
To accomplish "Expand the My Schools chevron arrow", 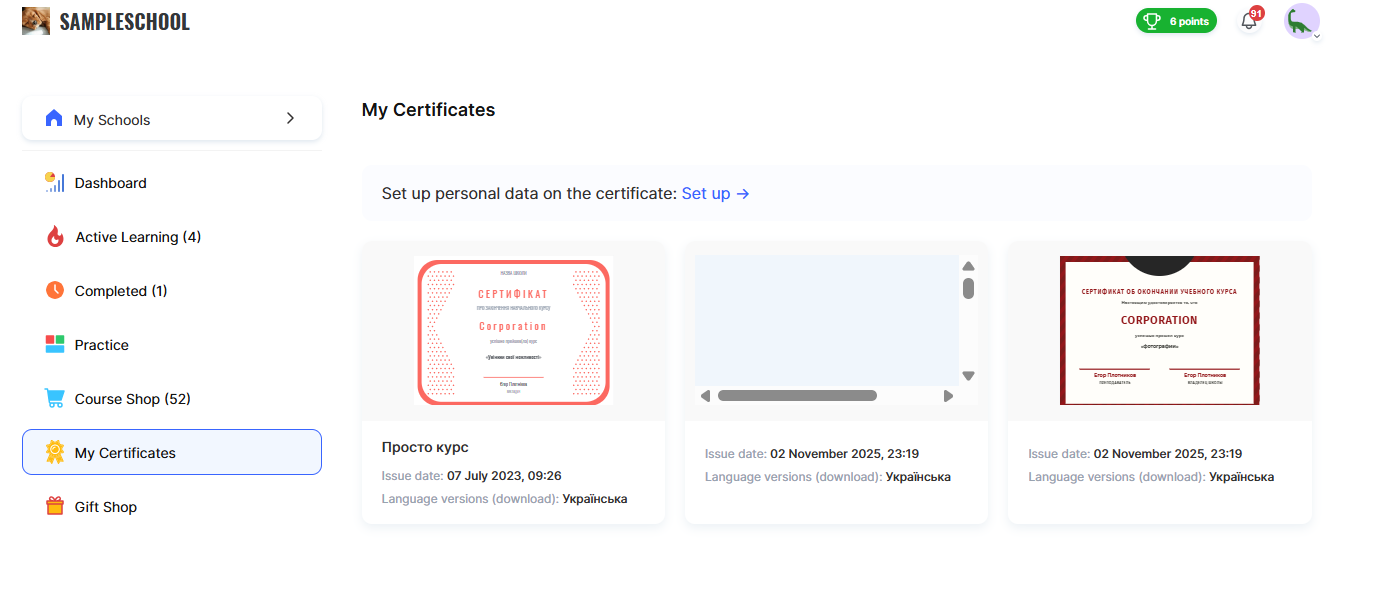I will (x=290, y=118).
